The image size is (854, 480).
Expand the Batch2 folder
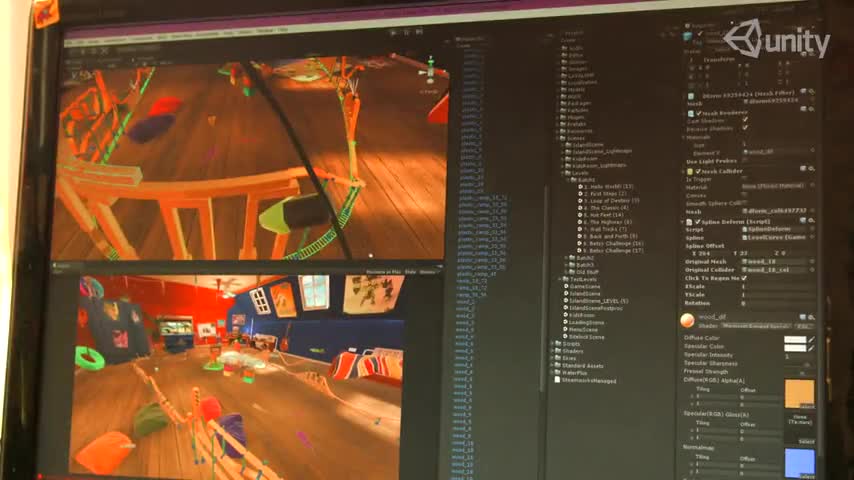point(567,258)
